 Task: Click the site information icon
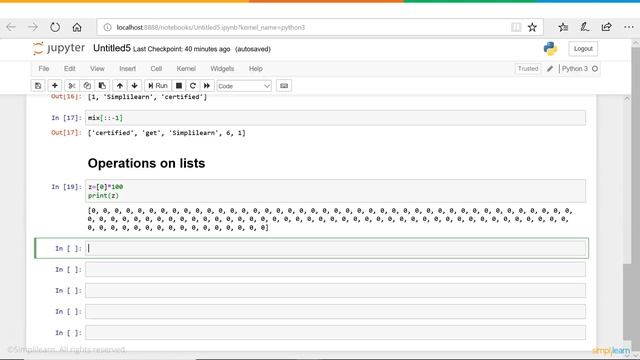pos(107,27)
